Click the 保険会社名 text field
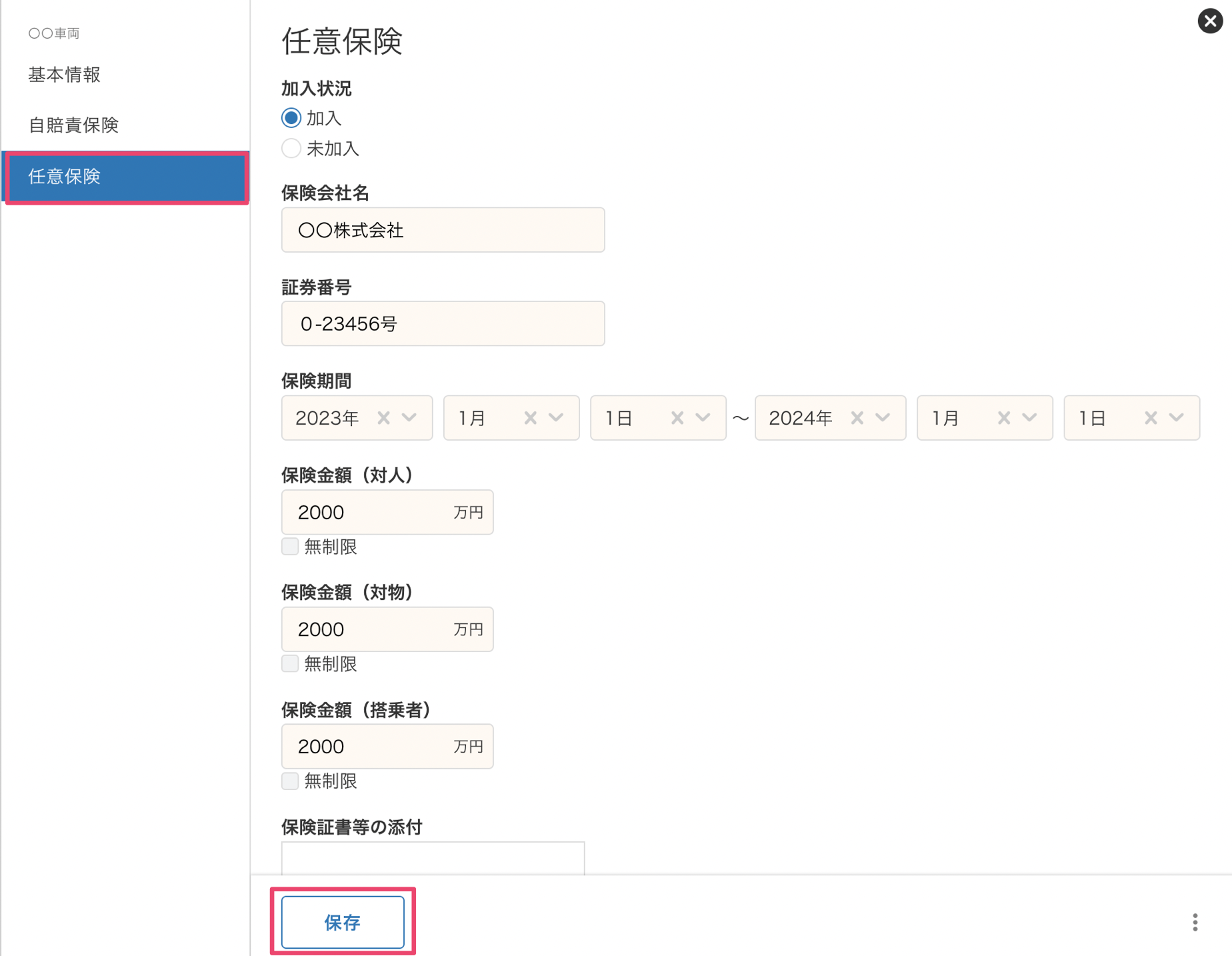 click(443, 230)
